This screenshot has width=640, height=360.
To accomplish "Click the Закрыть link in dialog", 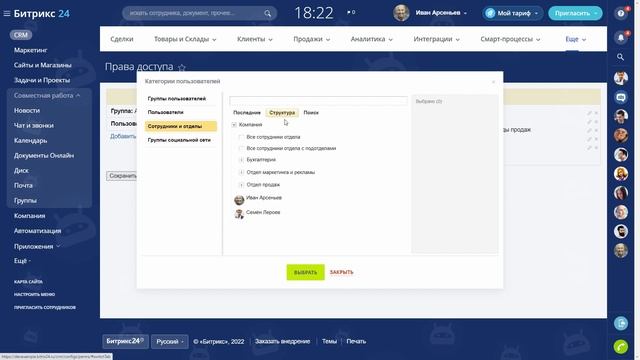I will pyautogui.click(x=341, y=272).
